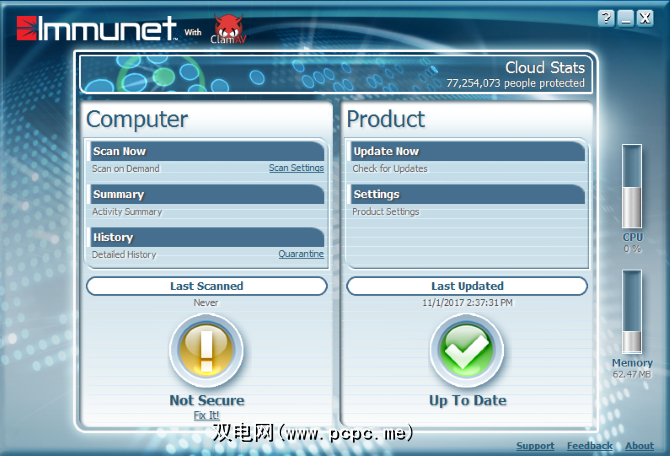Click the 'Up To Date' status text
Viewport: 670px width, 456px height.
pos(467,400)
